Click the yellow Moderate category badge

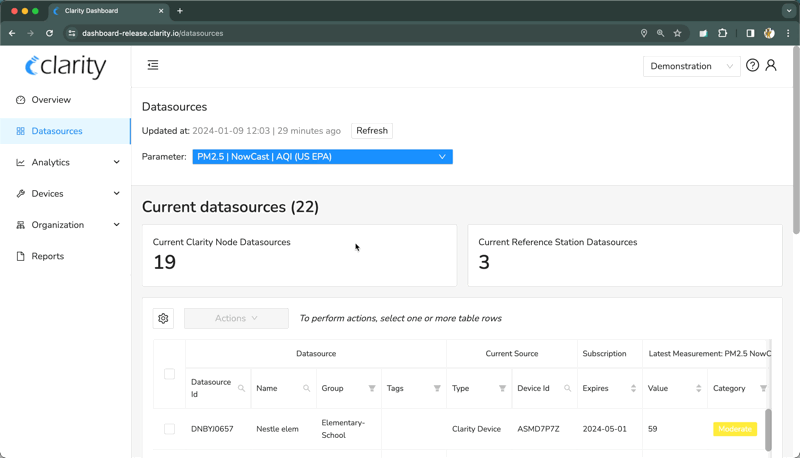735,429
